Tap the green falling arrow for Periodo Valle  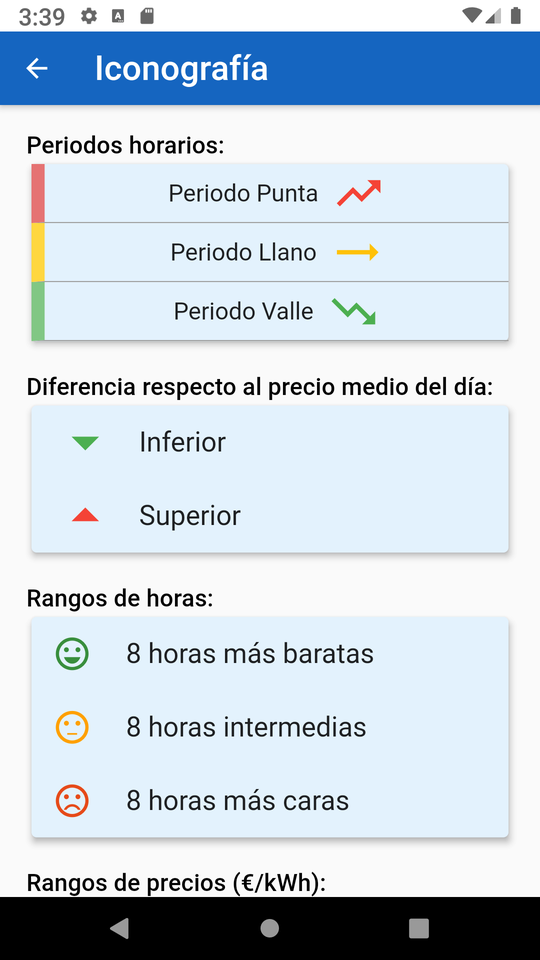click(x=353, y=311)
